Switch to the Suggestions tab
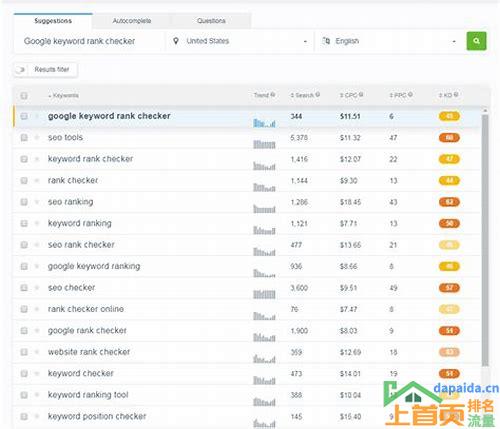 [53, 21]
